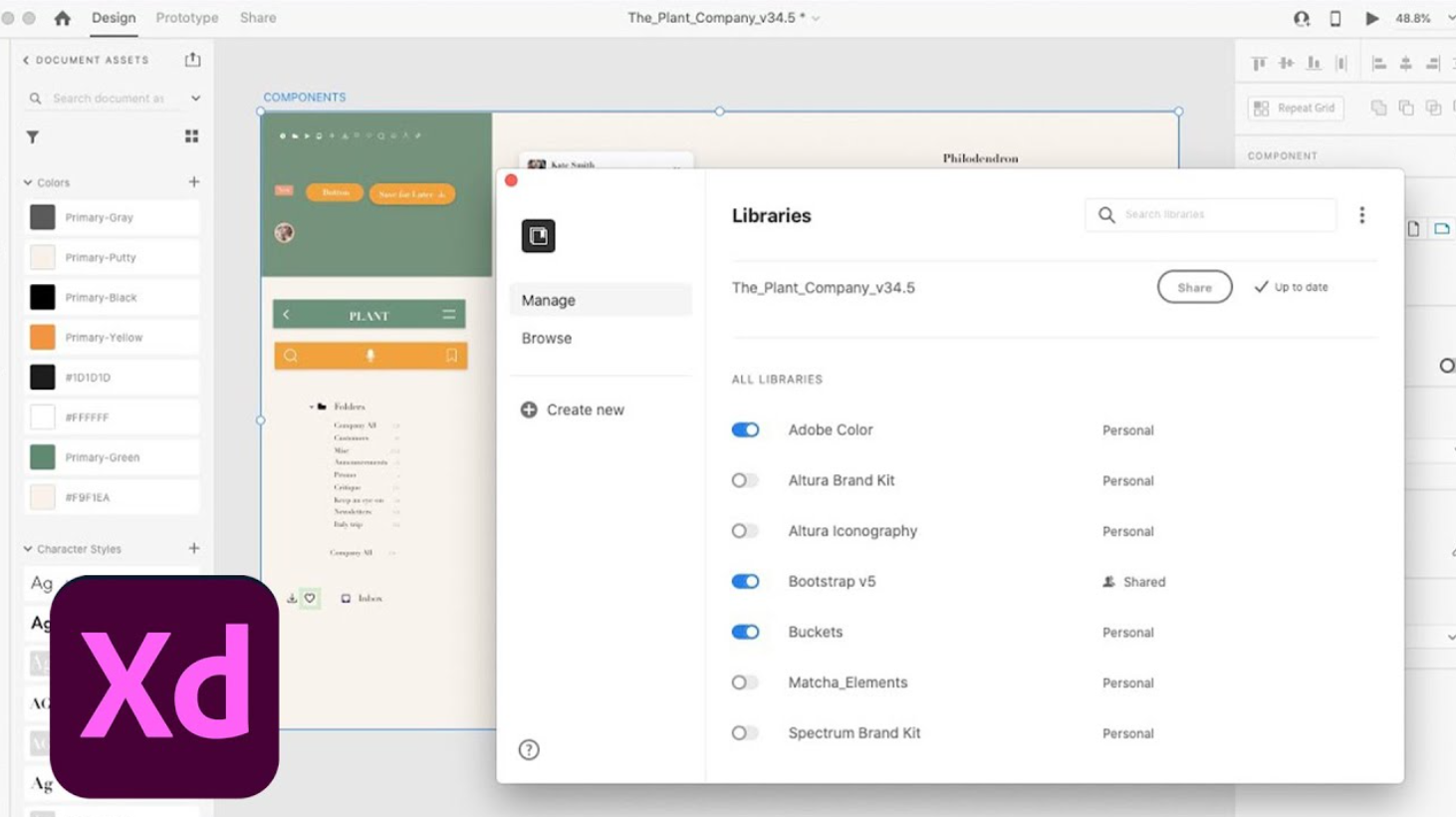Export document assets with share icon
1456x817 pixels.
coord(192,60)
